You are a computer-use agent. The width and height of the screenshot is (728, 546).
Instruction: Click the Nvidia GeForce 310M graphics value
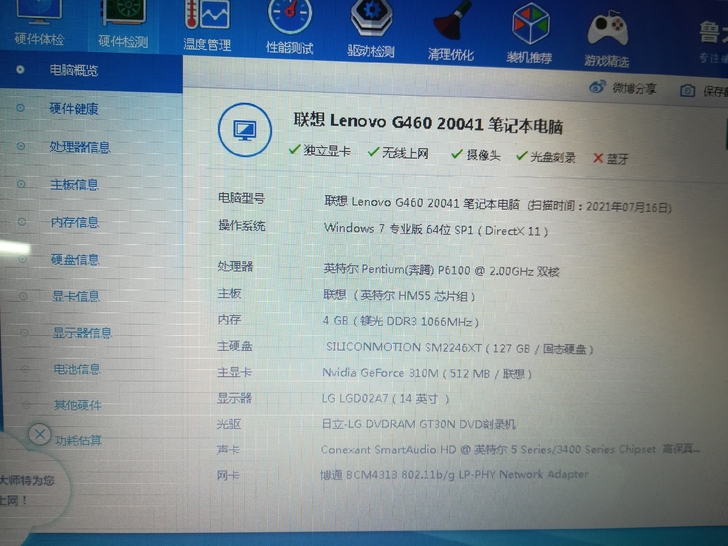[x=427, y=373]
